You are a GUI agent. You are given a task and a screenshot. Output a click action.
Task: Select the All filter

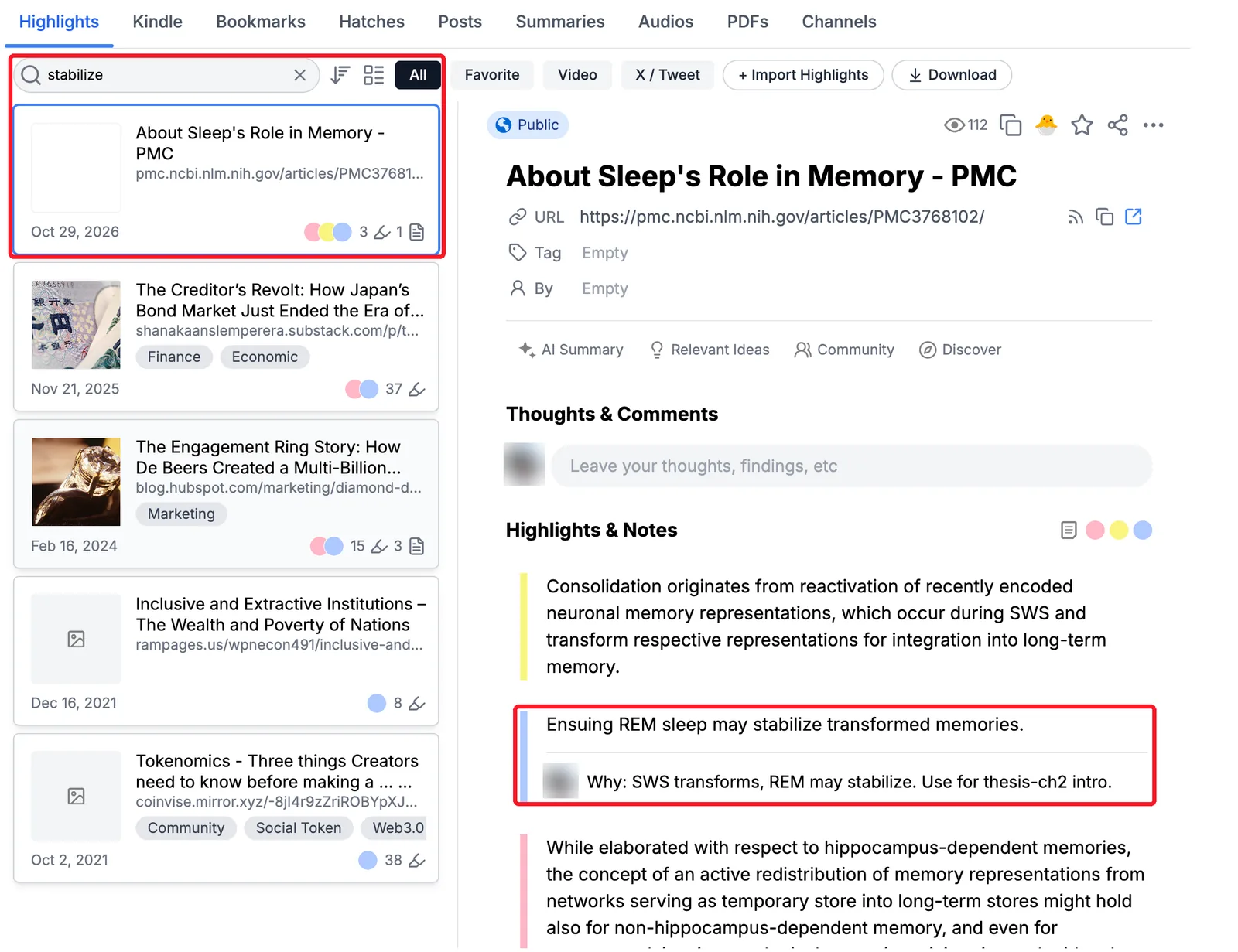418,75
